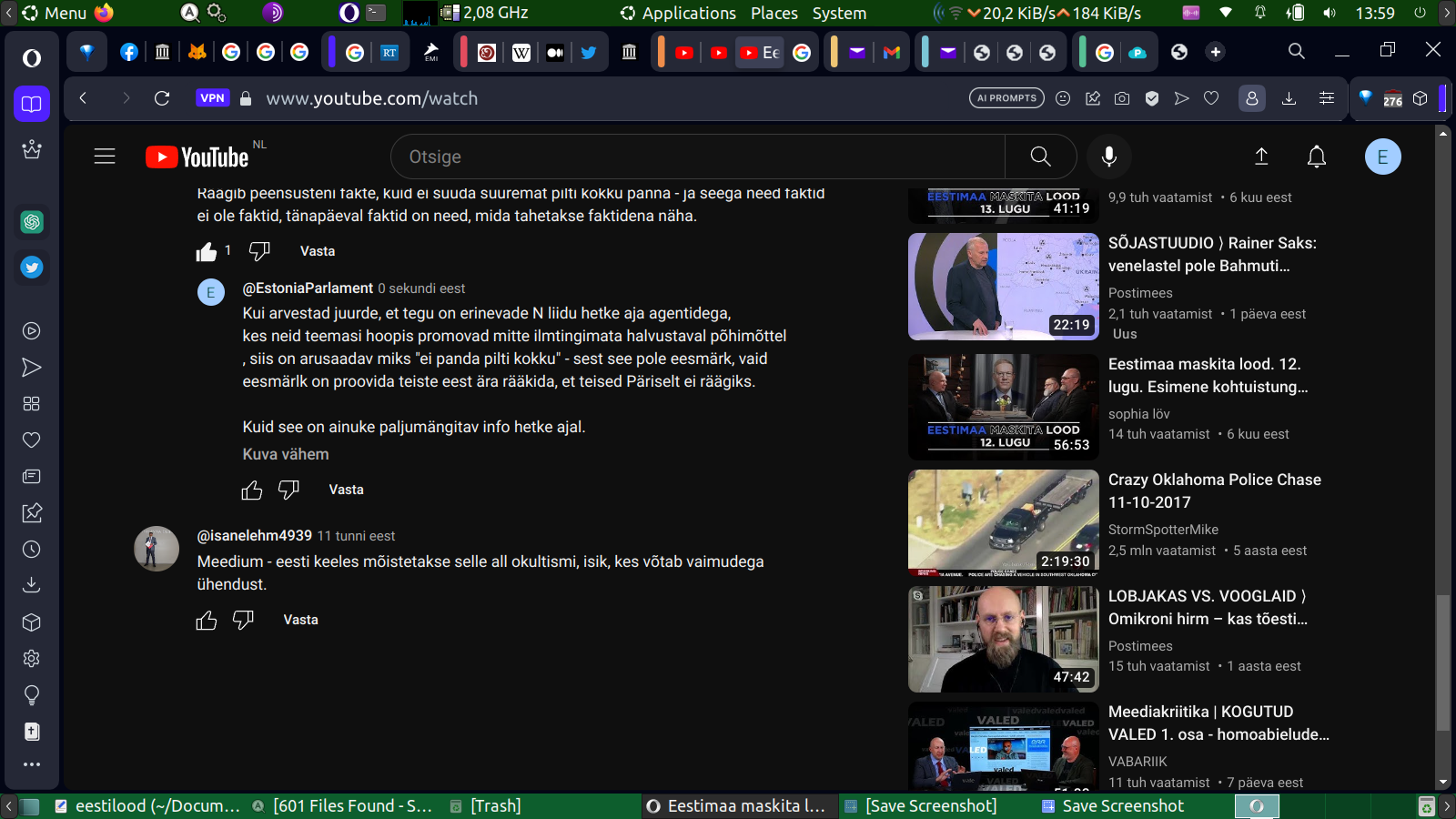
Task: Go back to the previous page
Action: click(83, 98)
